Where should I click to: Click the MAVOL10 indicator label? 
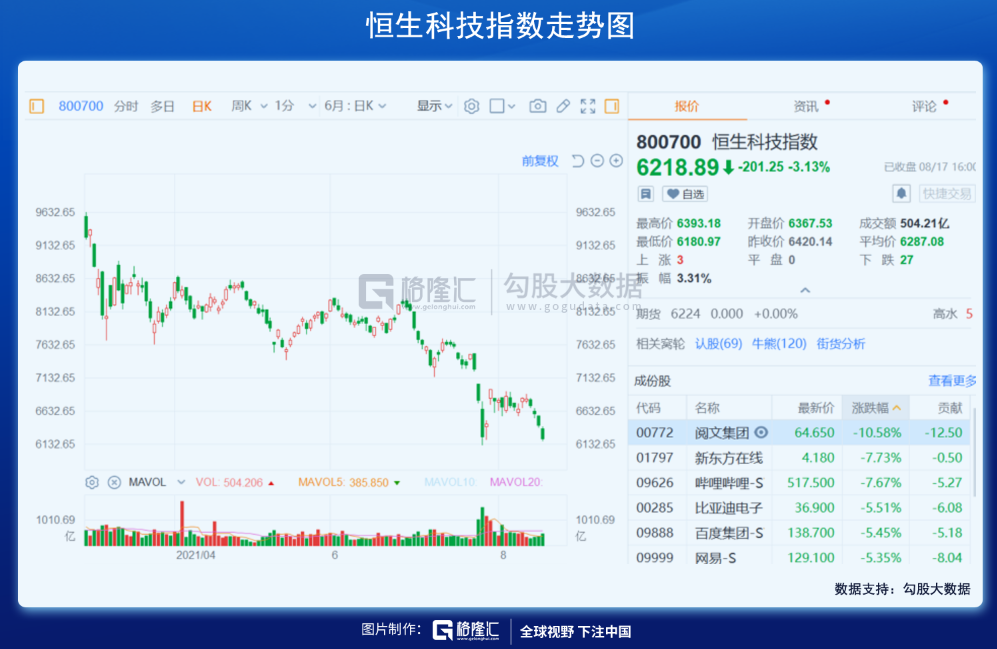point(450,482)
